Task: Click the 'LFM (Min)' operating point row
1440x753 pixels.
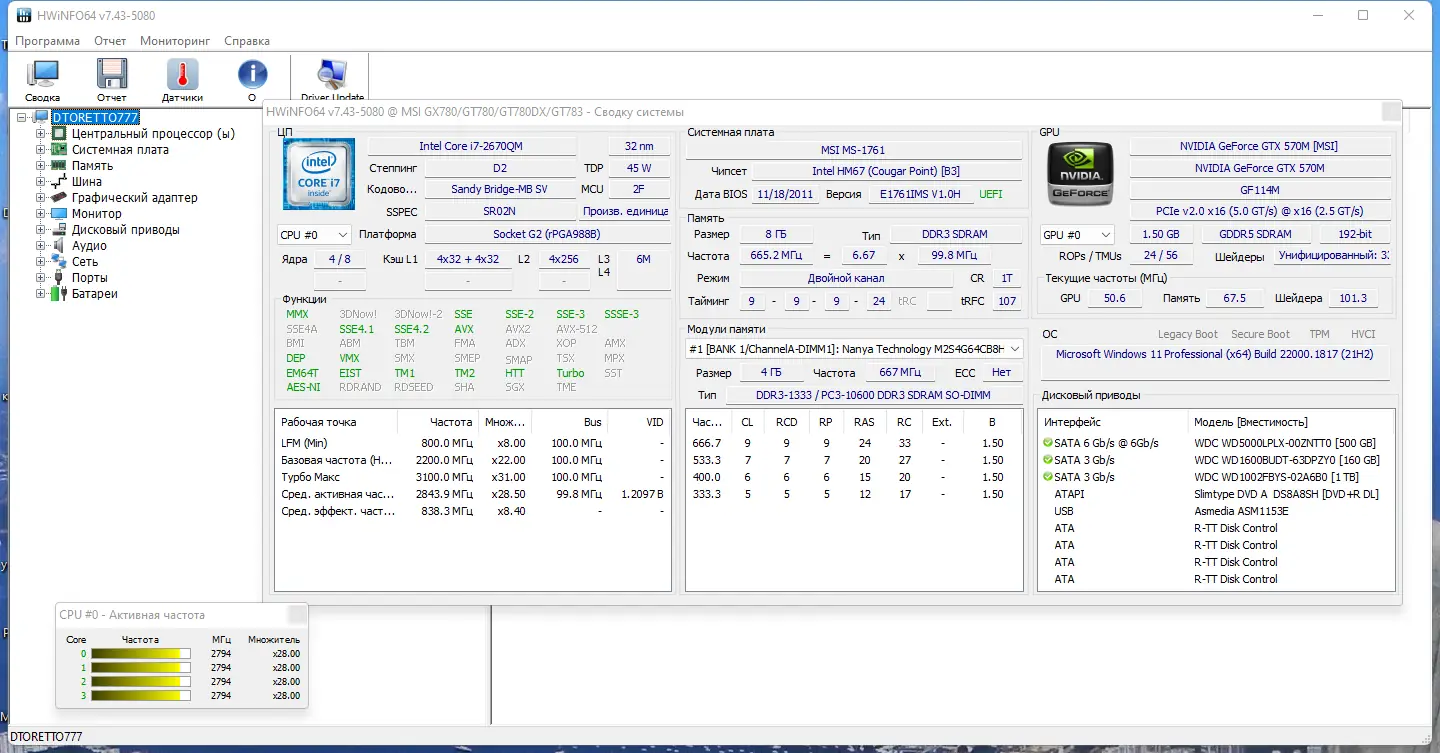Action: pos(472,443)
